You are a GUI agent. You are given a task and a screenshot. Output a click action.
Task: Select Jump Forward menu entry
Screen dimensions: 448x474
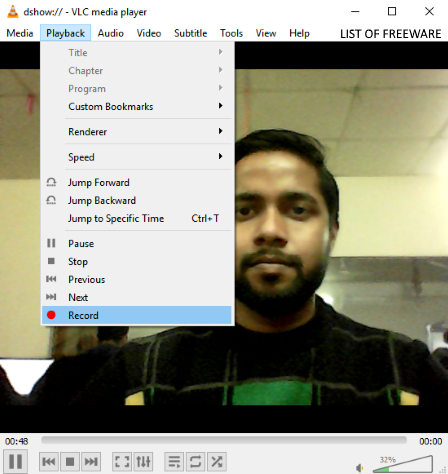pos(136,182)
